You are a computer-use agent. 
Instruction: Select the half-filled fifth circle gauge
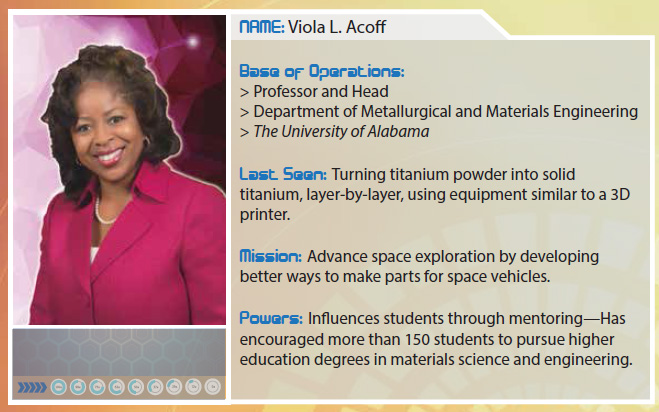pos(136,387)
